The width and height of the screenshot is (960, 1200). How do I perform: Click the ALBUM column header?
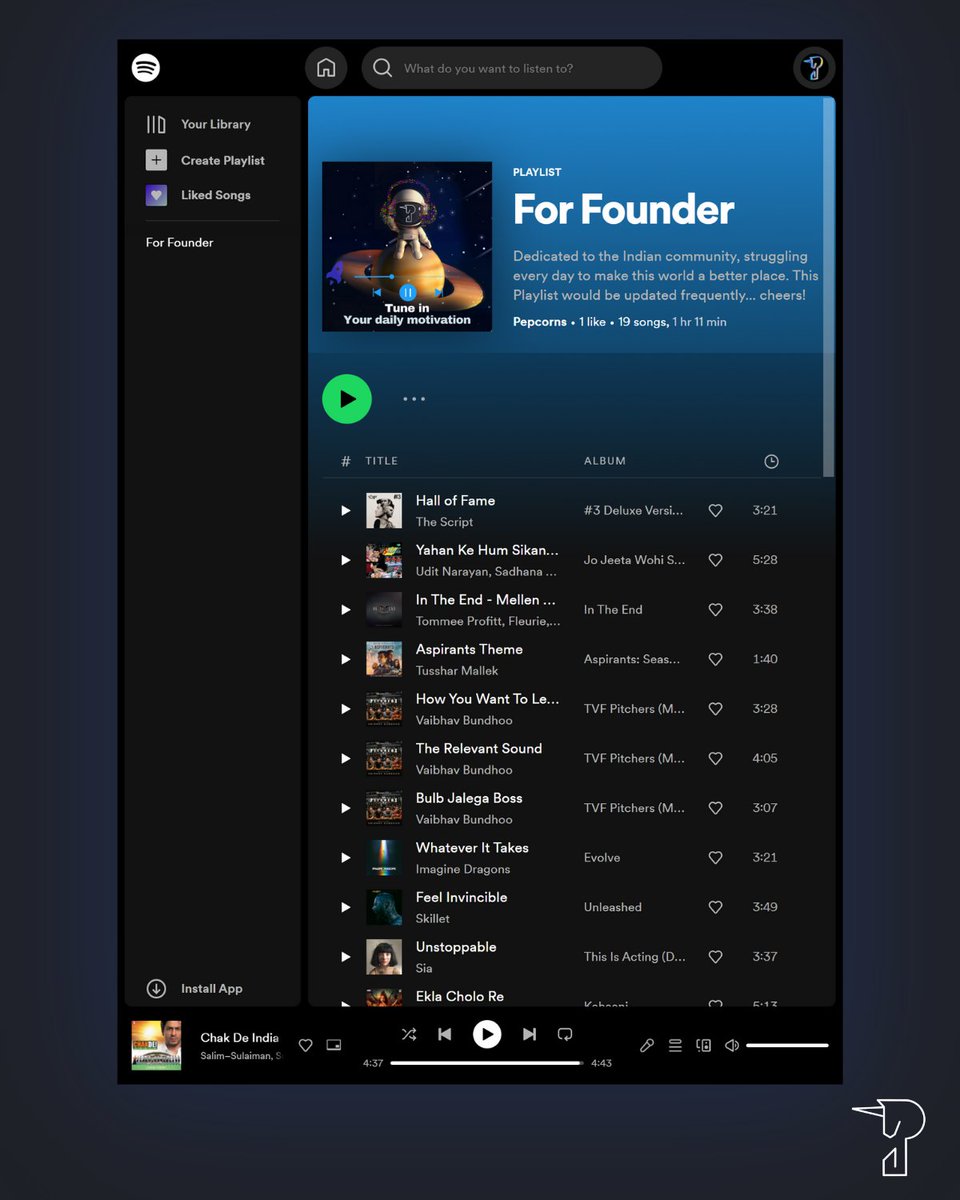click(605, 461)
